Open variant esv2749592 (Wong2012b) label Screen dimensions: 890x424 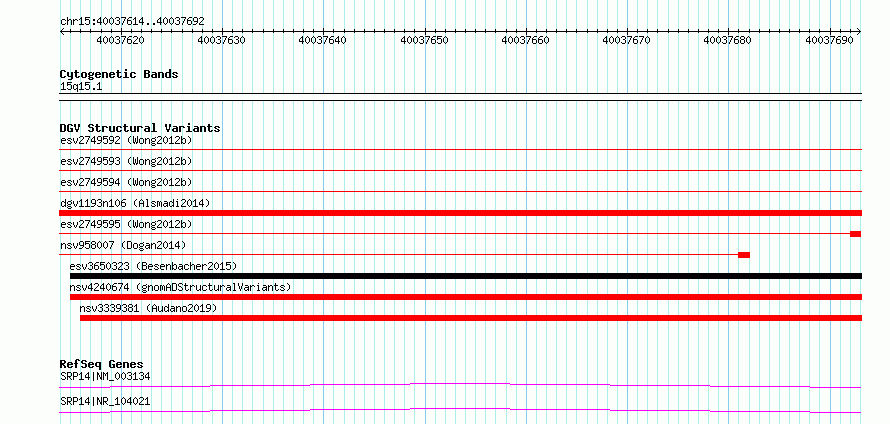(126, 140)
